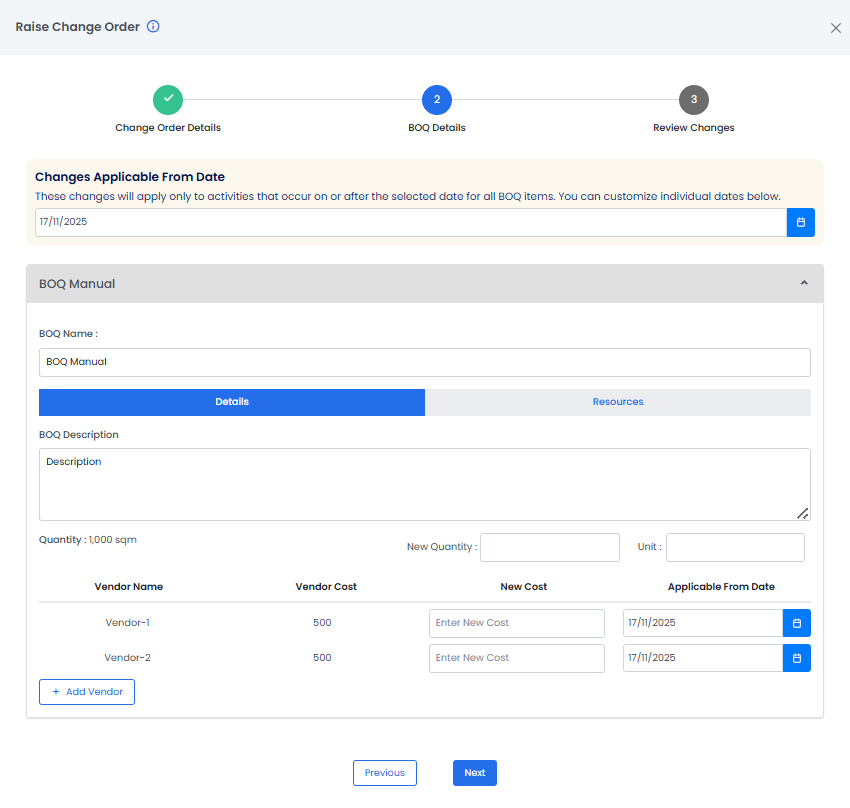Image resolution: width=850 pixels, height=808 pixels.
Task: Click the info icon beside Raise Change Order
Action: tap(153, 27)
